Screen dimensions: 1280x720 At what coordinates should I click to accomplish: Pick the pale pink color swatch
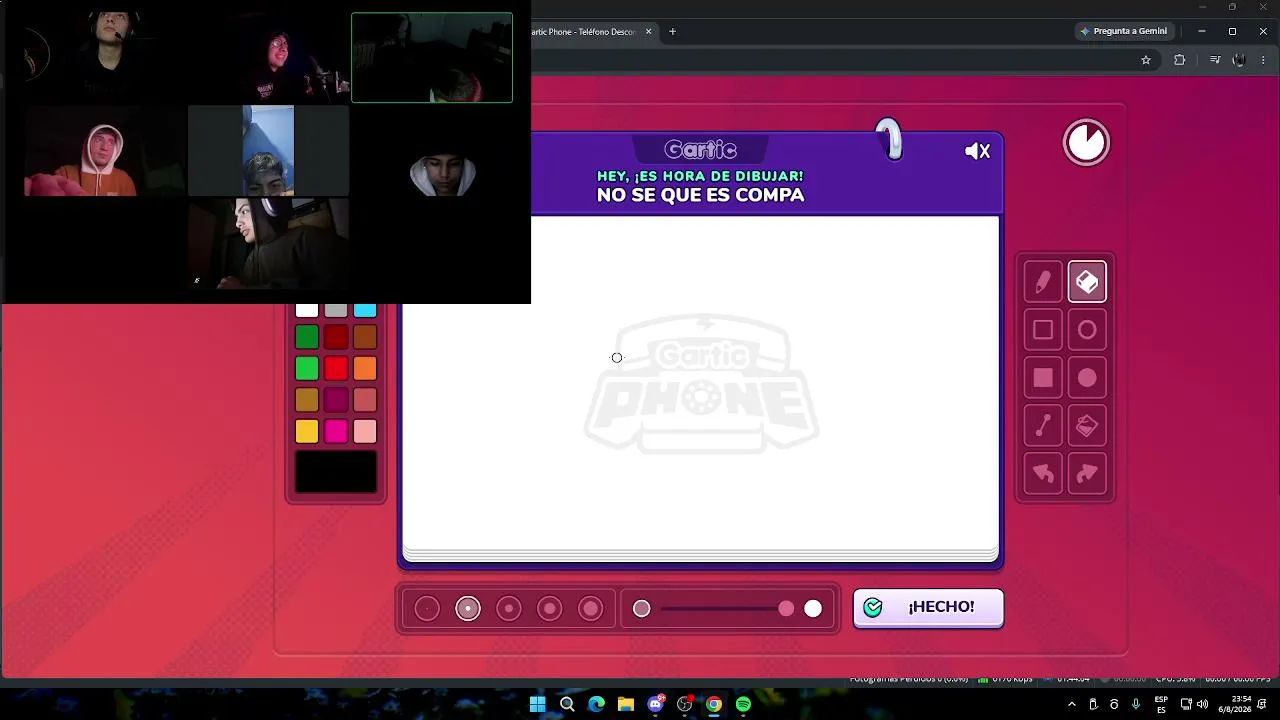pos(365,431)
